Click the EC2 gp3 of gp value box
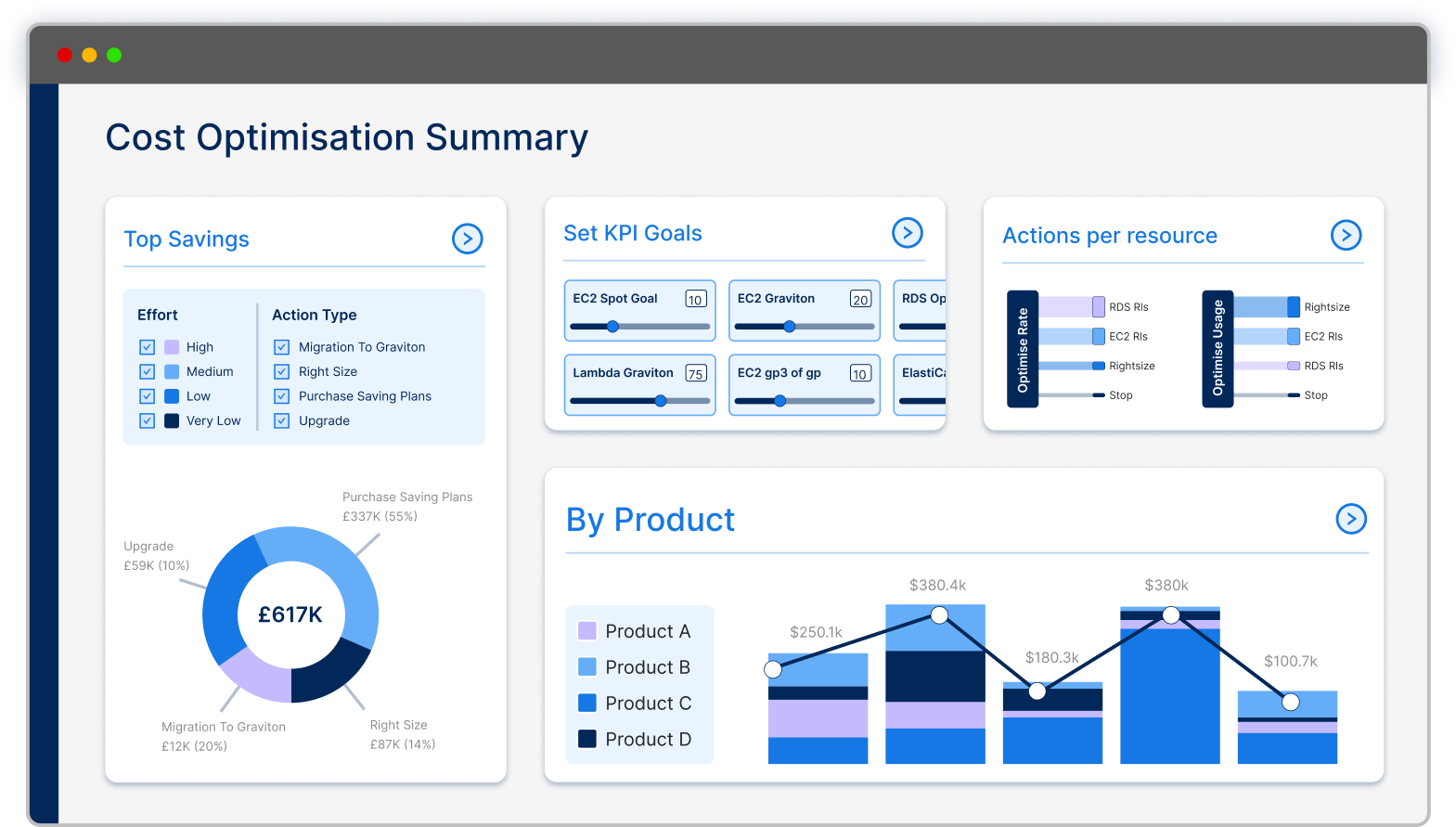The image size is (1456, 827). pos(860,373)
